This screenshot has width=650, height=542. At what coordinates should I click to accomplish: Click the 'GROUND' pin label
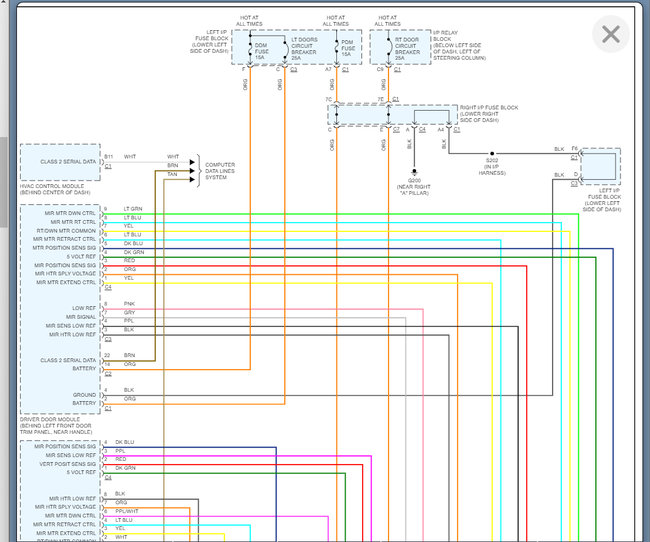84,395
